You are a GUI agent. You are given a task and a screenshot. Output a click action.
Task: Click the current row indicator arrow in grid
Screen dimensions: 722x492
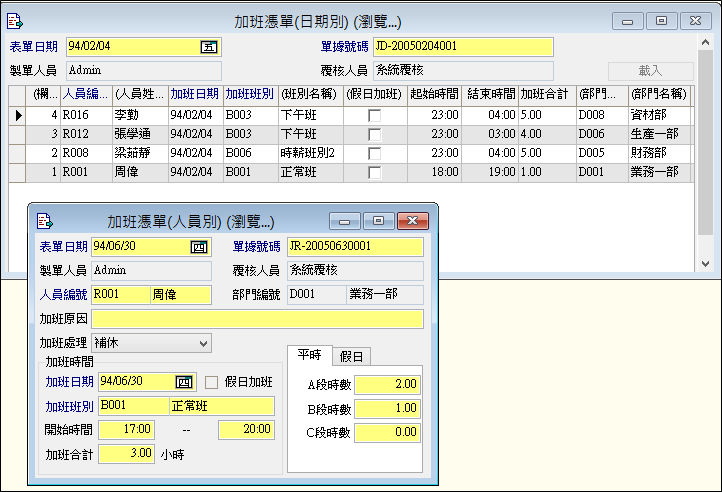18,116
